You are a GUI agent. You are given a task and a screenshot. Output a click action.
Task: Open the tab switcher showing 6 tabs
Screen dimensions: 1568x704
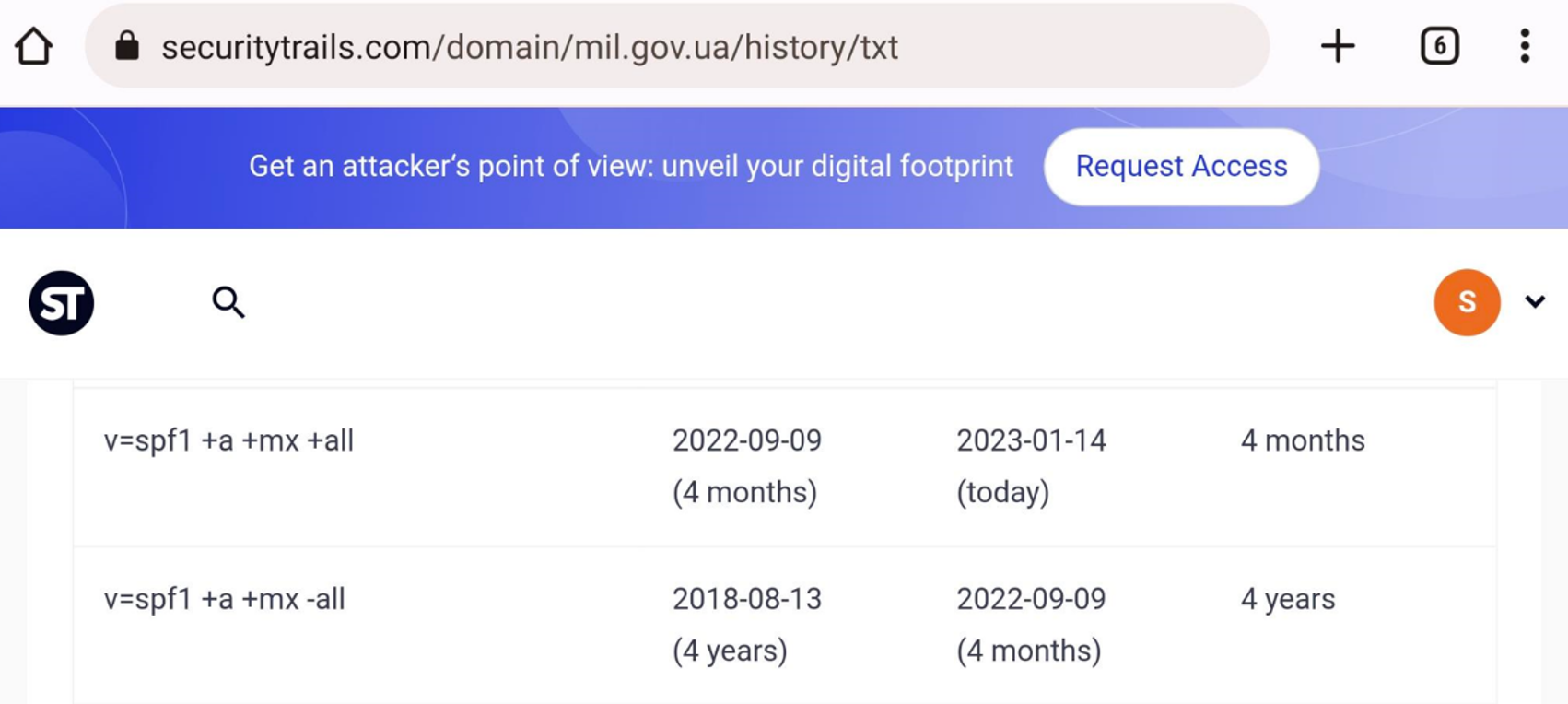(x=1440, y=46)
